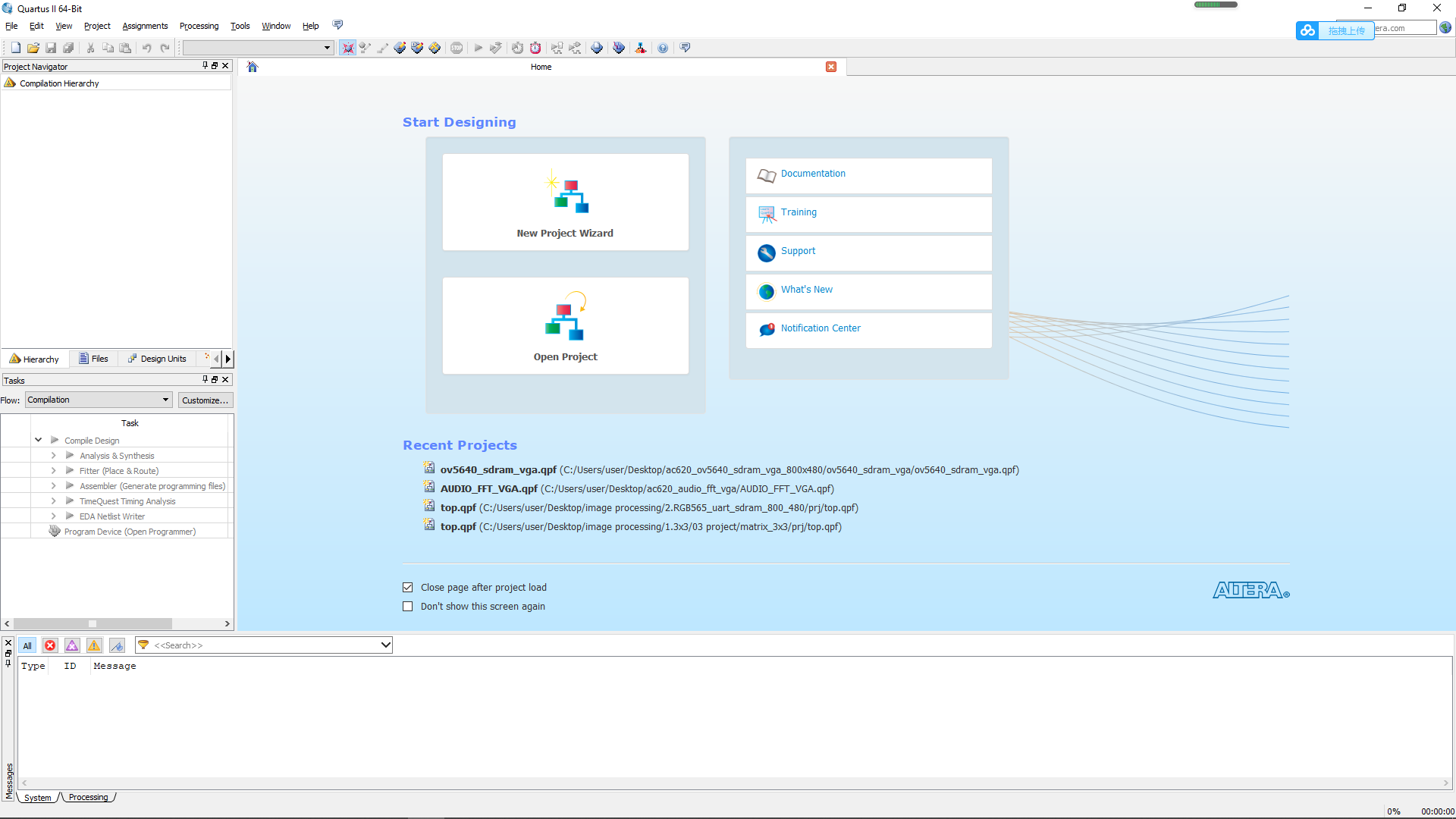Screen dimensions: 1456x819
Task: Open recent project AUDIO_FFT_VGA.qpf
Action: 488,489
